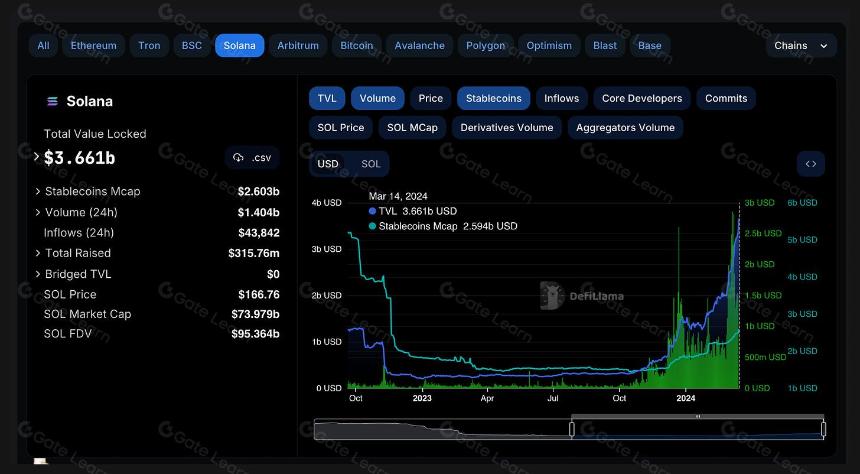
Task: Click the chart timeline overview area
Action: pos(569,429)
